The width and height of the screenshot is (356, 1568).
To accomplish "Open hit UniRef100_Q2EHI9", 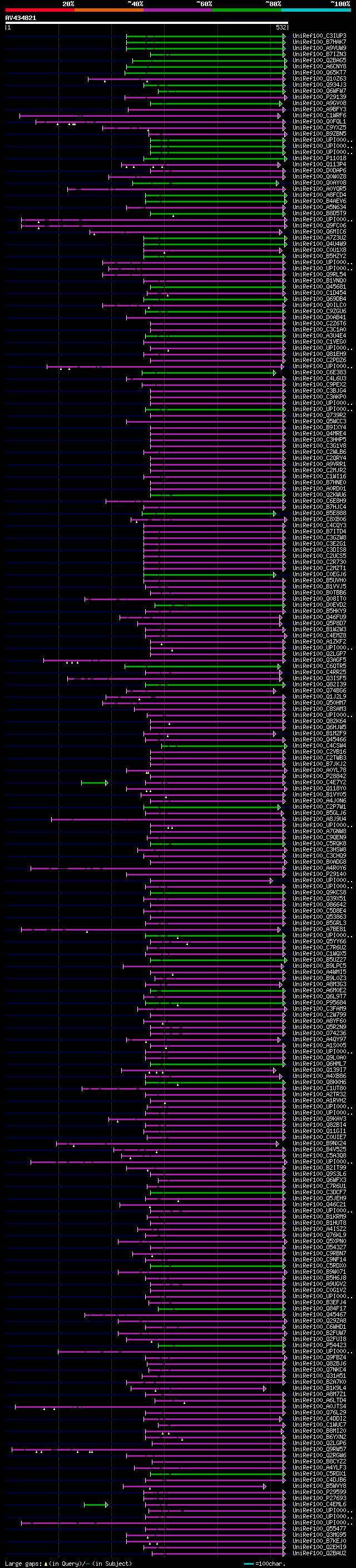I will click(319, 1547).
